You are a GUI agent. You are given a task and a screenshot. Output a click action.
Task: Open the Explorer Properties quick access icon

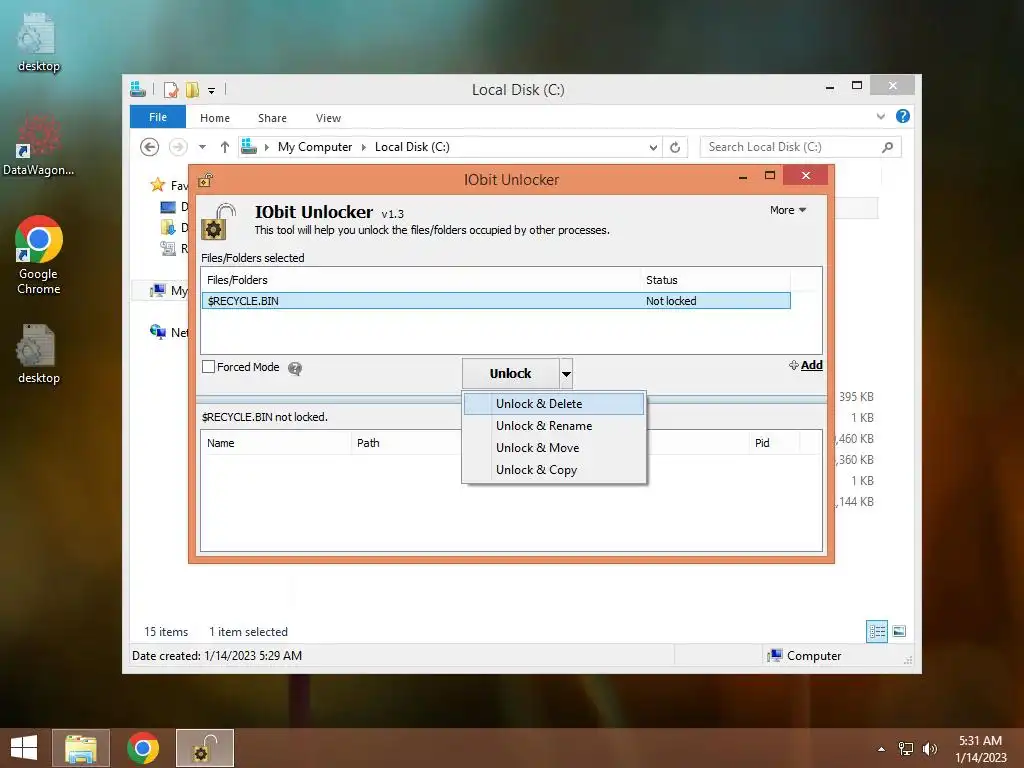pyautogui.click(x=171, y=89)
